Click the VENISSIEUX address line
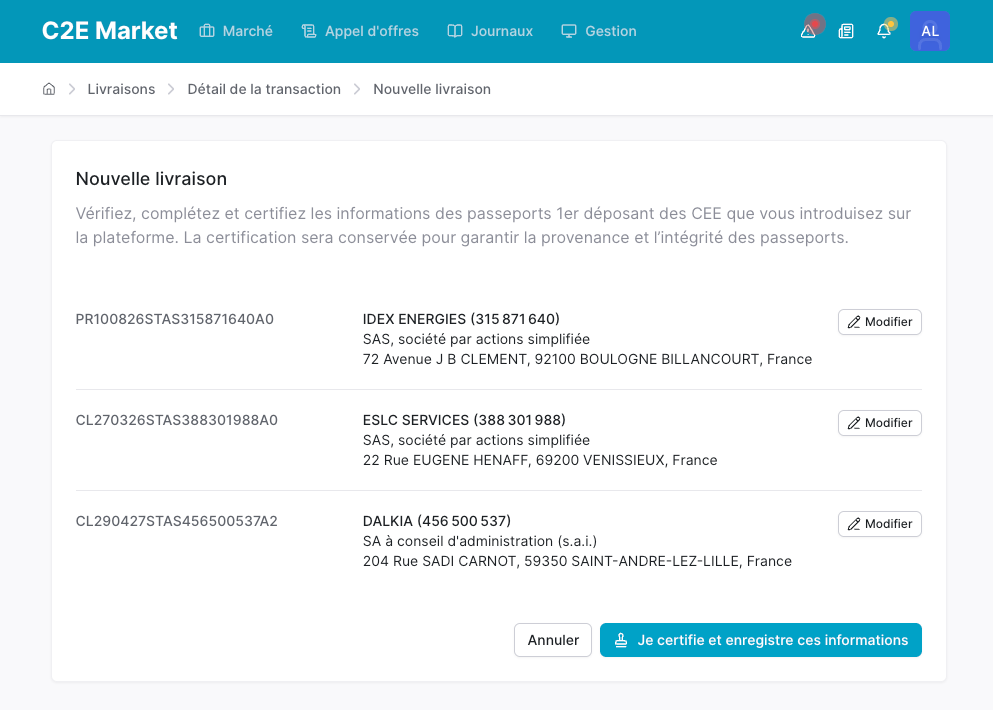 [x=540, y=460]
